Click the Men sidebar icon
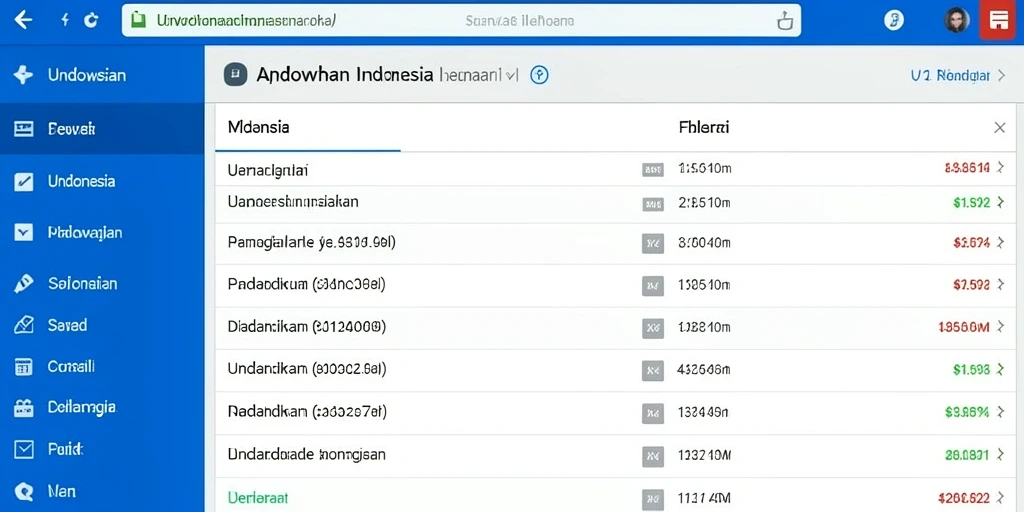 pos(24,491)
